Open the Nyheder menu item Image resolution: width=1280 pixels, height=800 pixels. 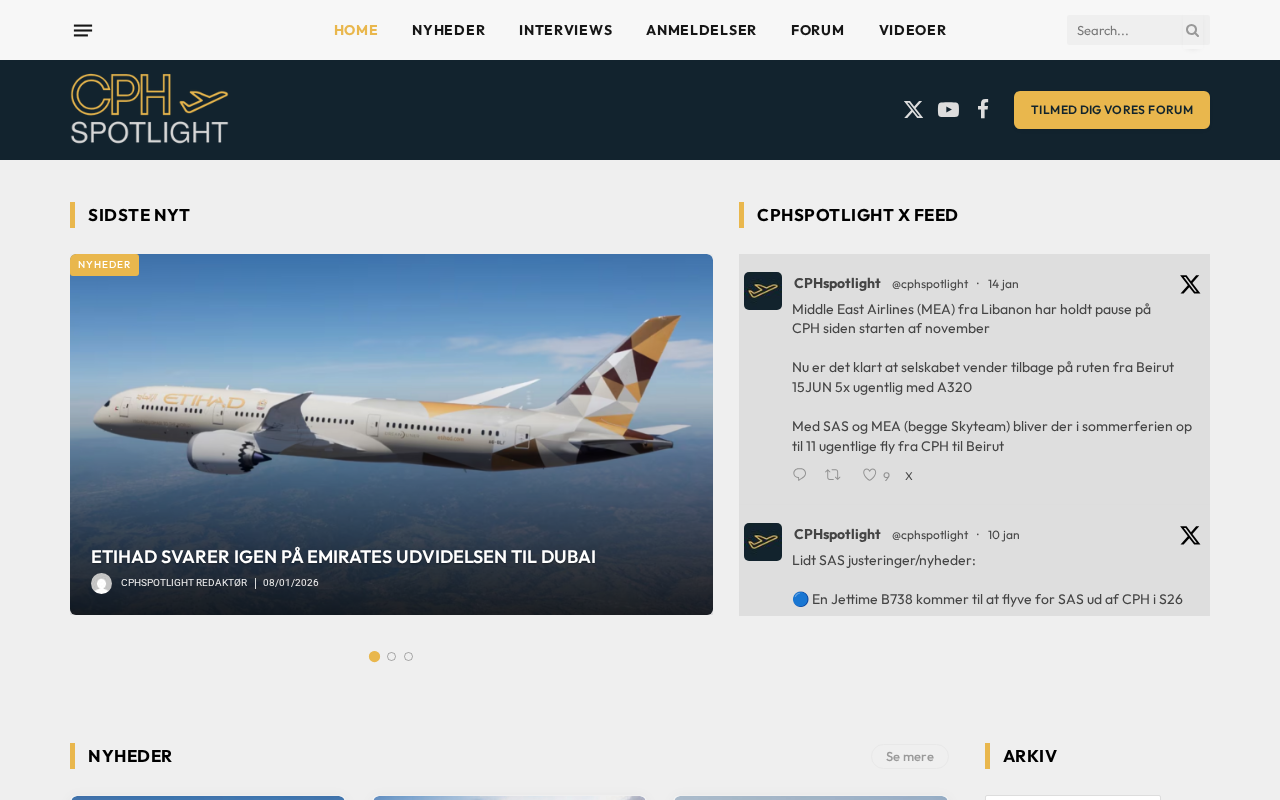tap(449, 30)
